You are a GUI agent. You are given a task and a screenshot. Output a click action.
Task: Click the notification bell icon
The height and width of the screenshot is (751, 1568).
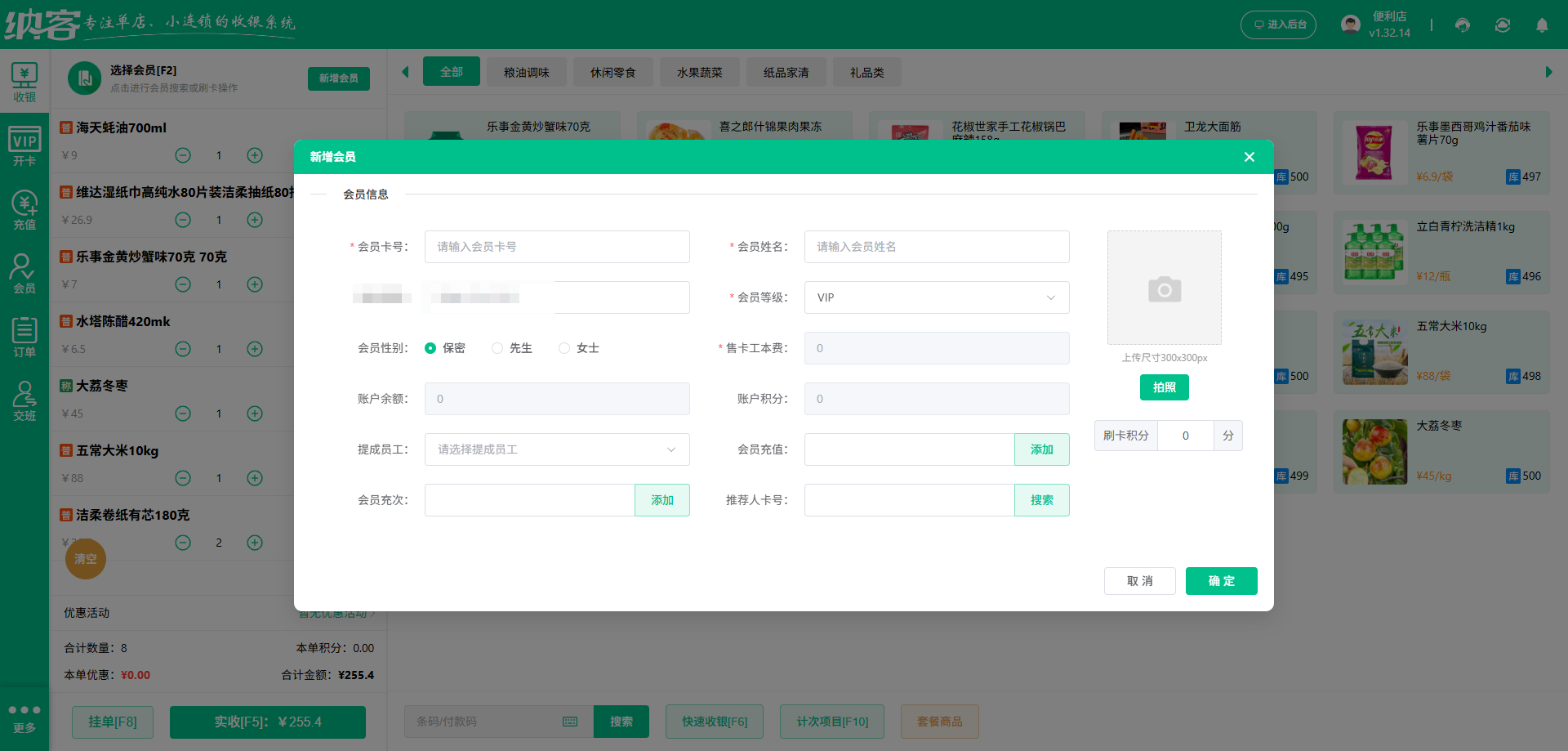(x=1542, y=25)
